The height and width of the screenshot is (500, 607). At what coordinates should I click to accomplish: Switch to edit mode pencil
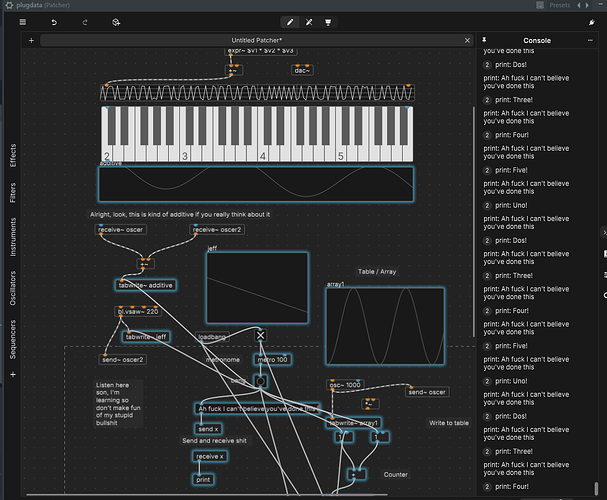290,22
